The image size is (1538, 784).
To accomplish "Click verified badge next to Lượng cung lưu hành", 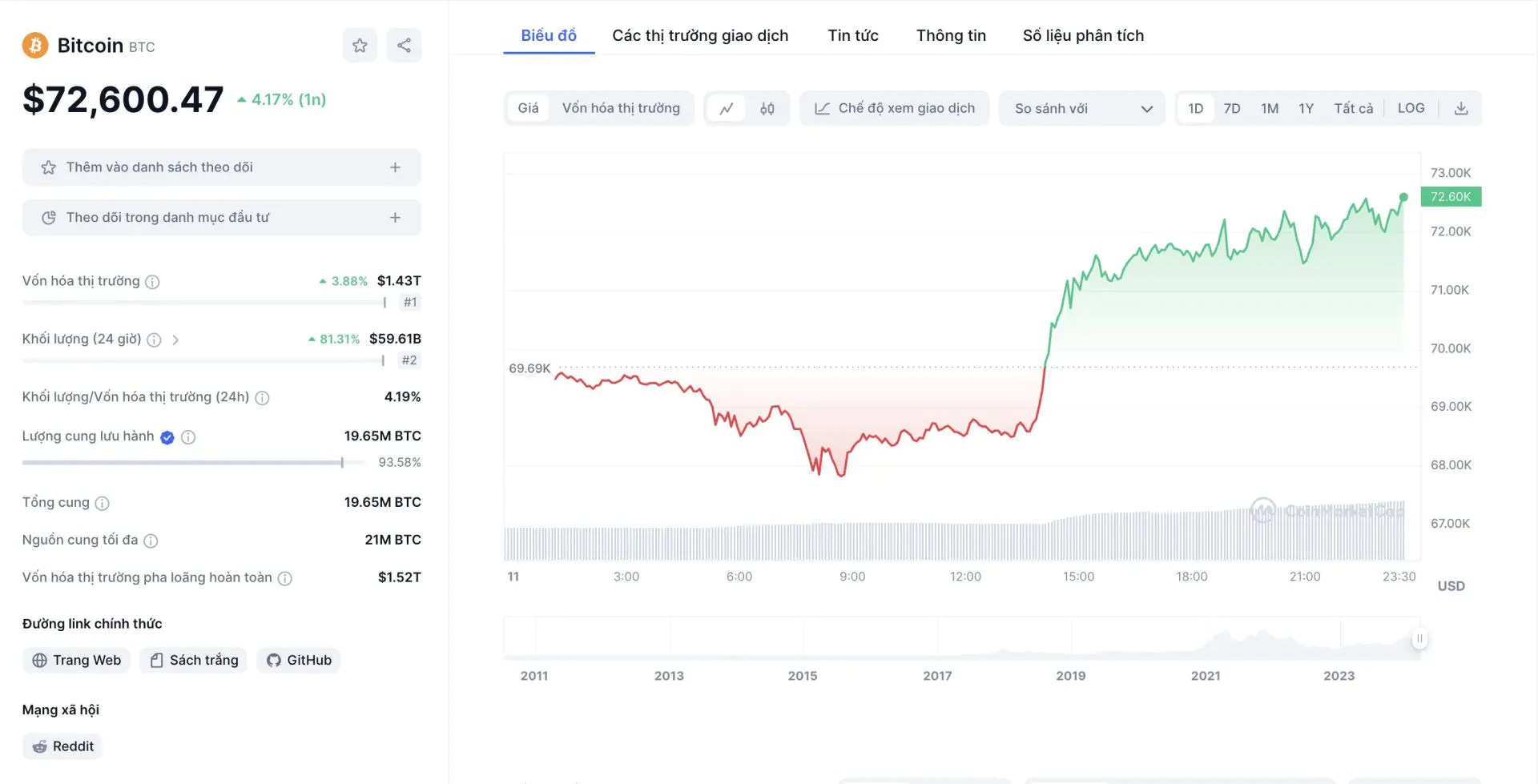I will click(167, 437).
